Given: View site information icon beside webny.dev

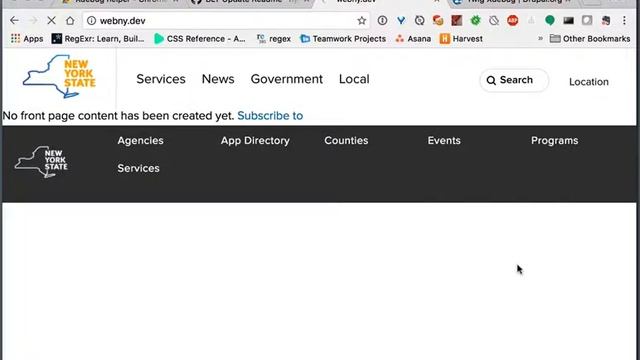Looking at the screenshot, I should 91,20.
